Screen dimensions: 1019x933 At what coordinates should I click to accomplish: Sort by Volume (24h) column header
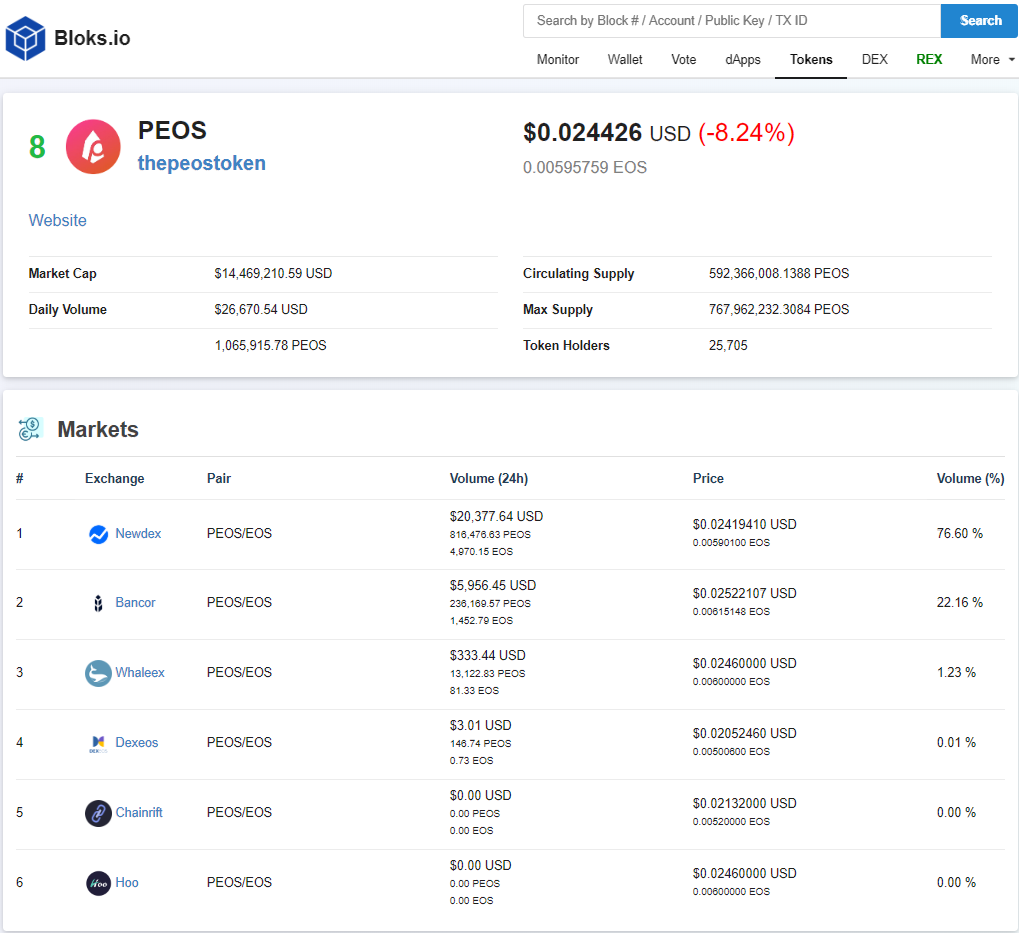(487, 479)
